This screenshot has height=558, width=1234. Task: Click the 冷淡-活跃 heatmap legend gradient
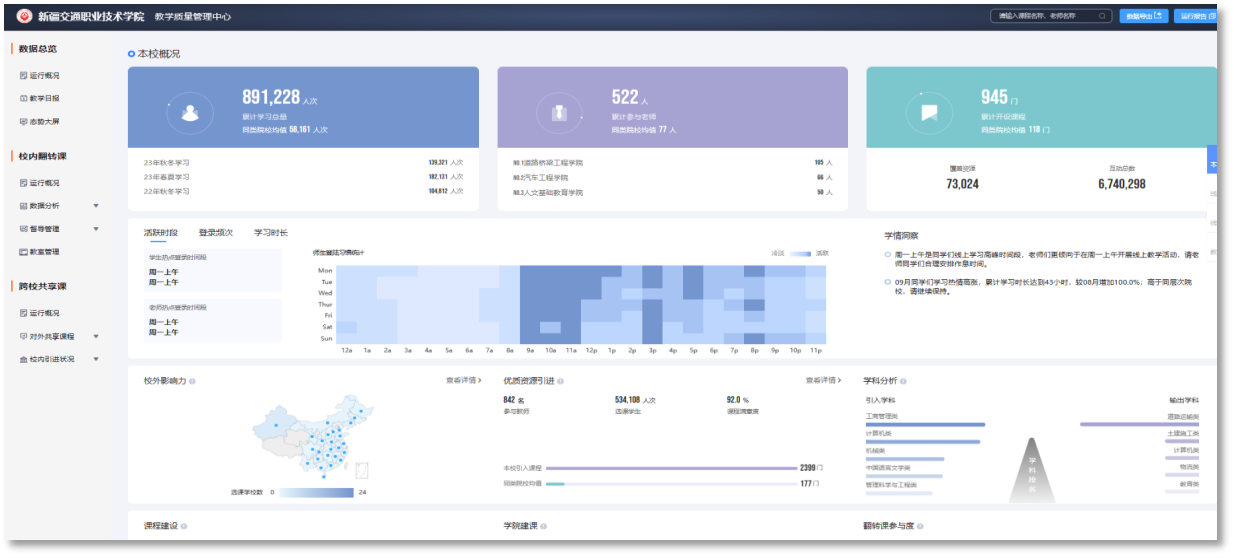[x=801, y=254]
